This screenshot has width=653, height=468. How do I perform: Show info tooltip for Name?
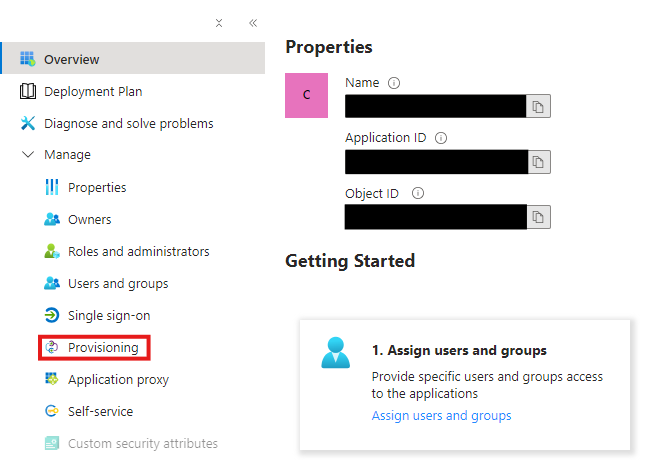point(394,83)
